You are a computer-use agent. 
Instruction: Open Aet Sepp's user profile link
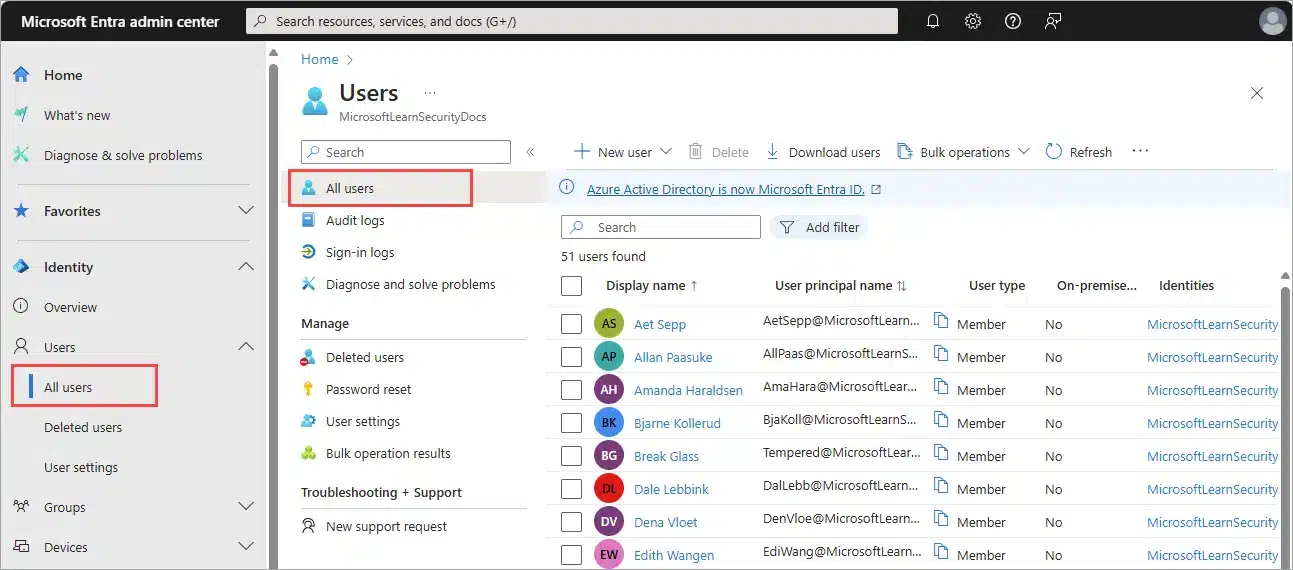click(x=660, y=324)
